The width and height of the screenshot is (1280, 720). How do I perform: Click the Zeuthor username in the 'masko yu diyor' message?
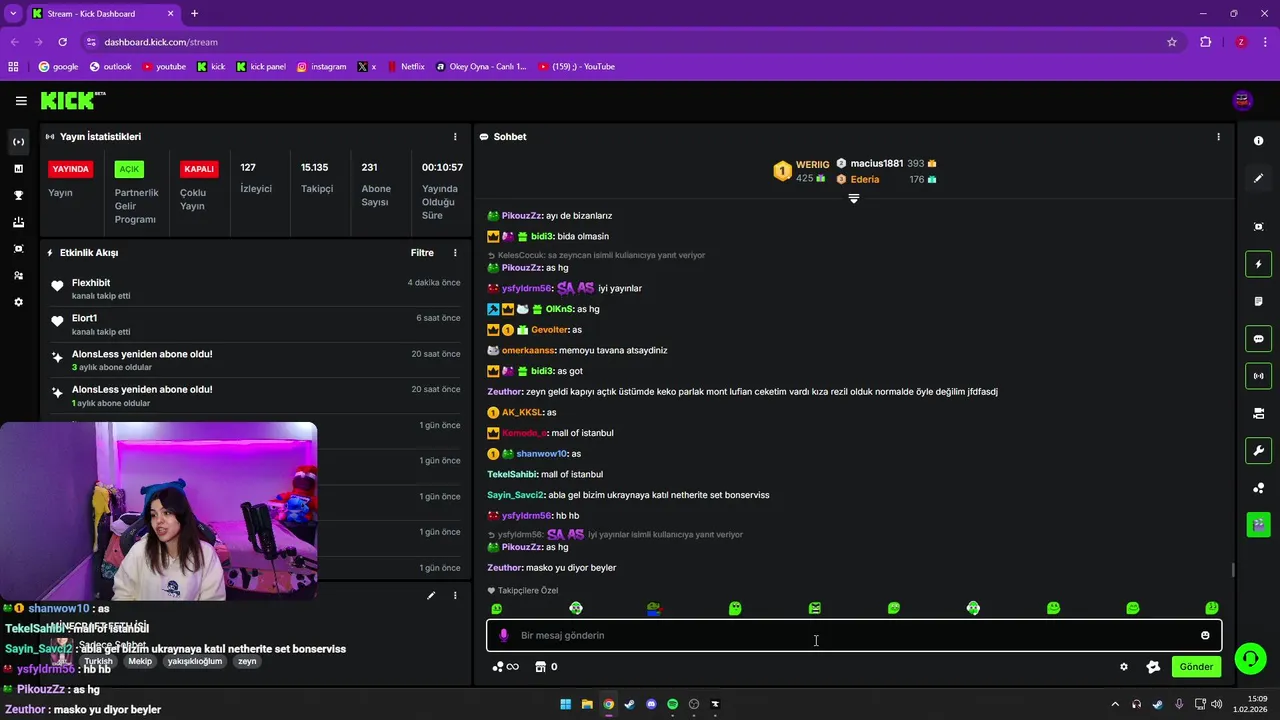tap(504, 568)
